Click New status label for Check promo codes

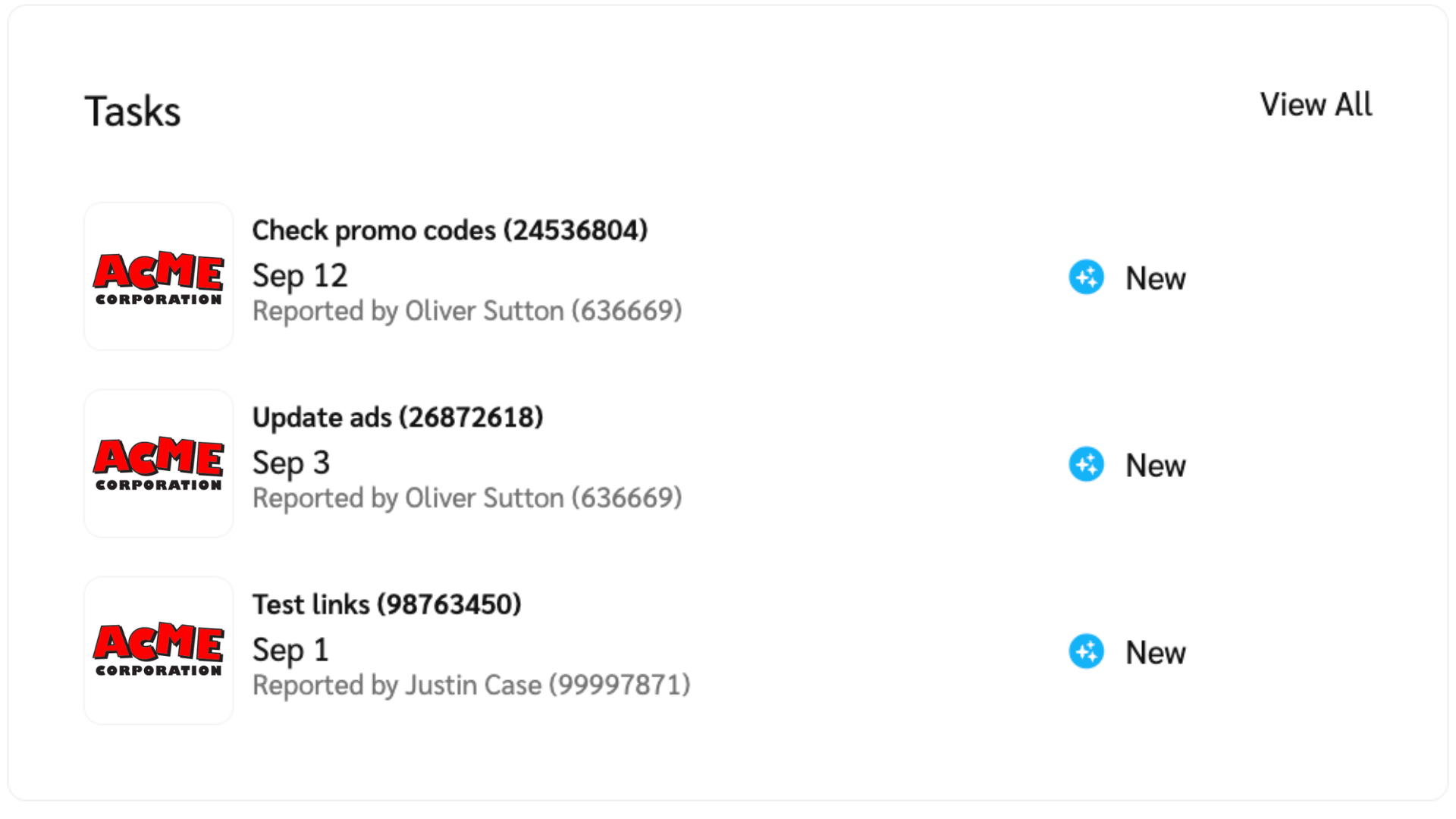point(1155,278)
